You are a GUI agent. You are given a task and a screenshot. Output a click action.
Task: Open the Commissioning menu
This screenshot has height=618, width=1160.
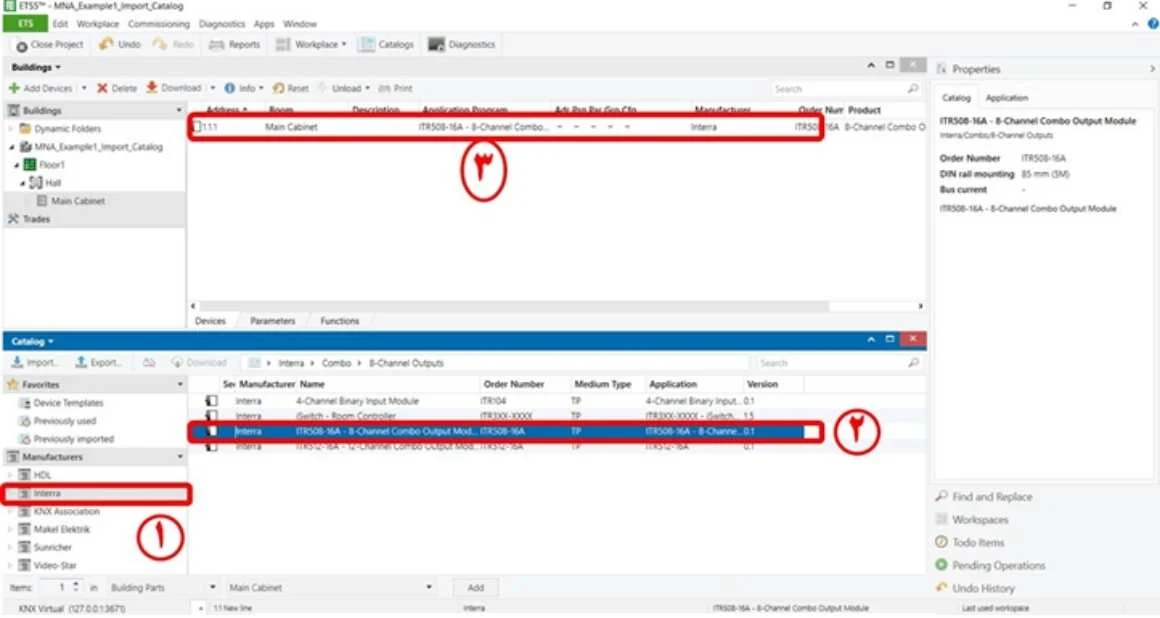(x=158, y=24)
